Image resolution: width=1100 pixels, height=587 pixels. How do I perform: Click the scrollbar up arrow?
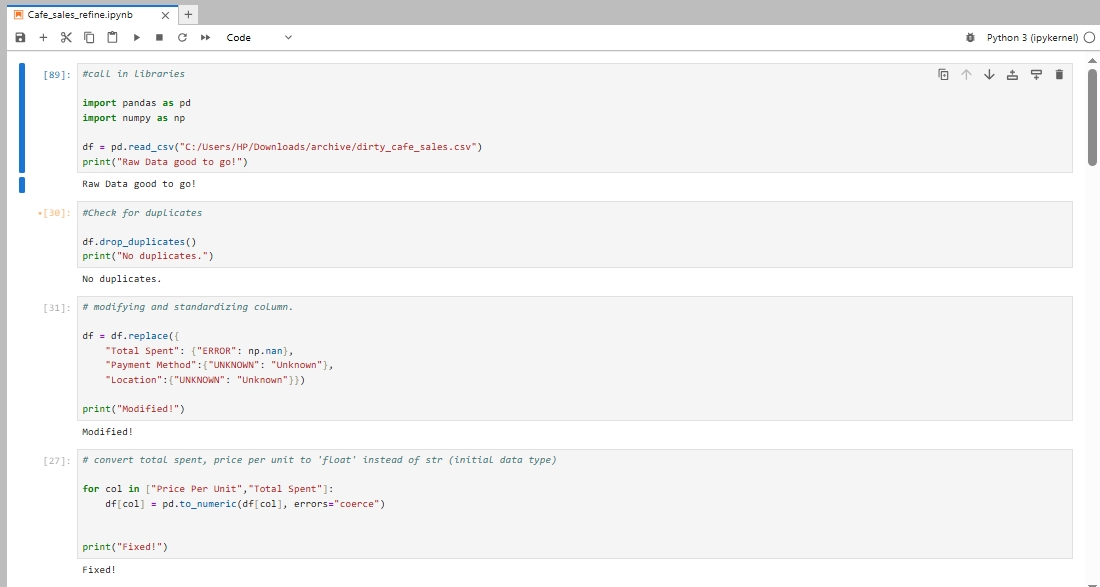(1092, 60)
